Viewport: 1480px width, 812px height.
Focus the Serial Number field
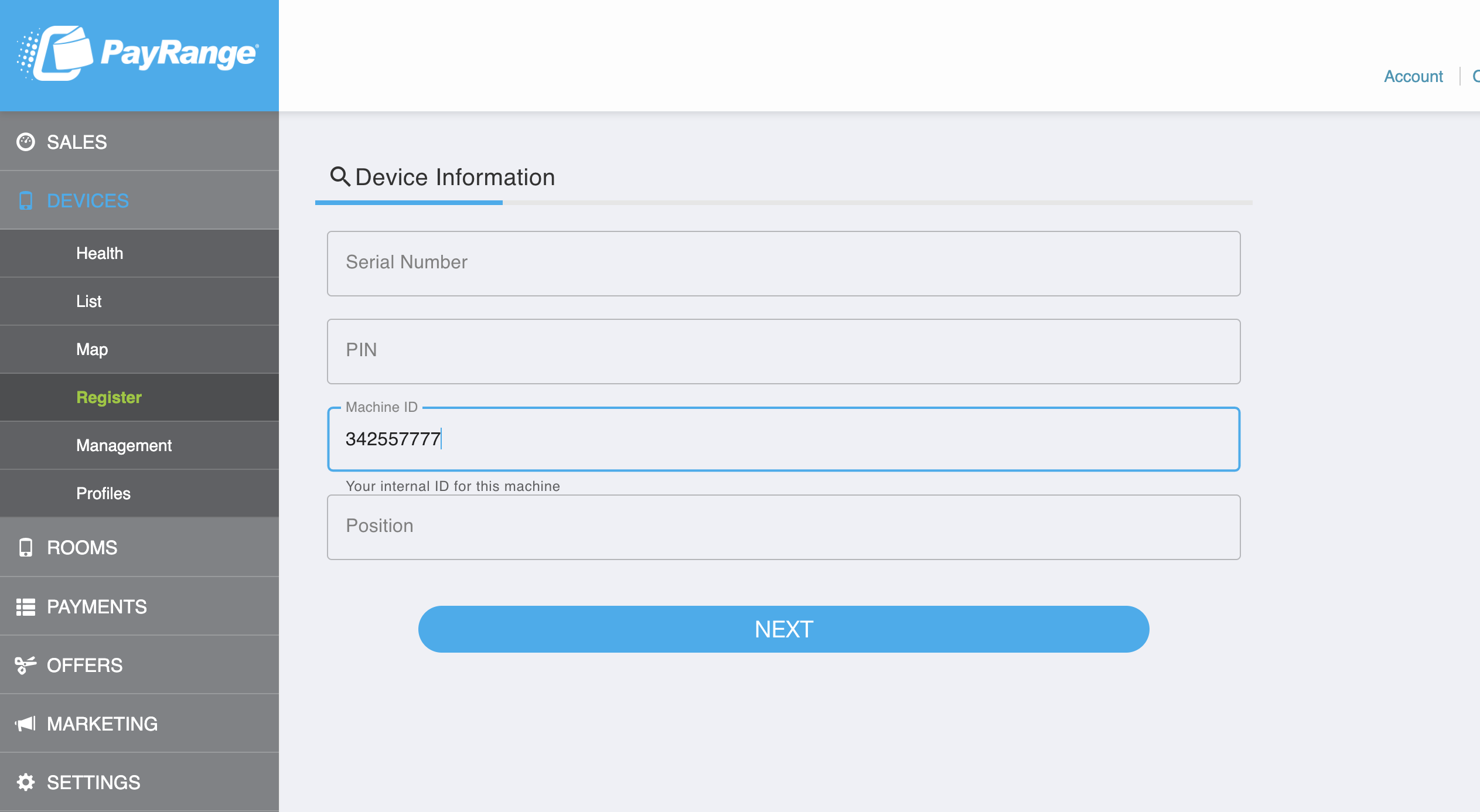[x=784, y=264]
